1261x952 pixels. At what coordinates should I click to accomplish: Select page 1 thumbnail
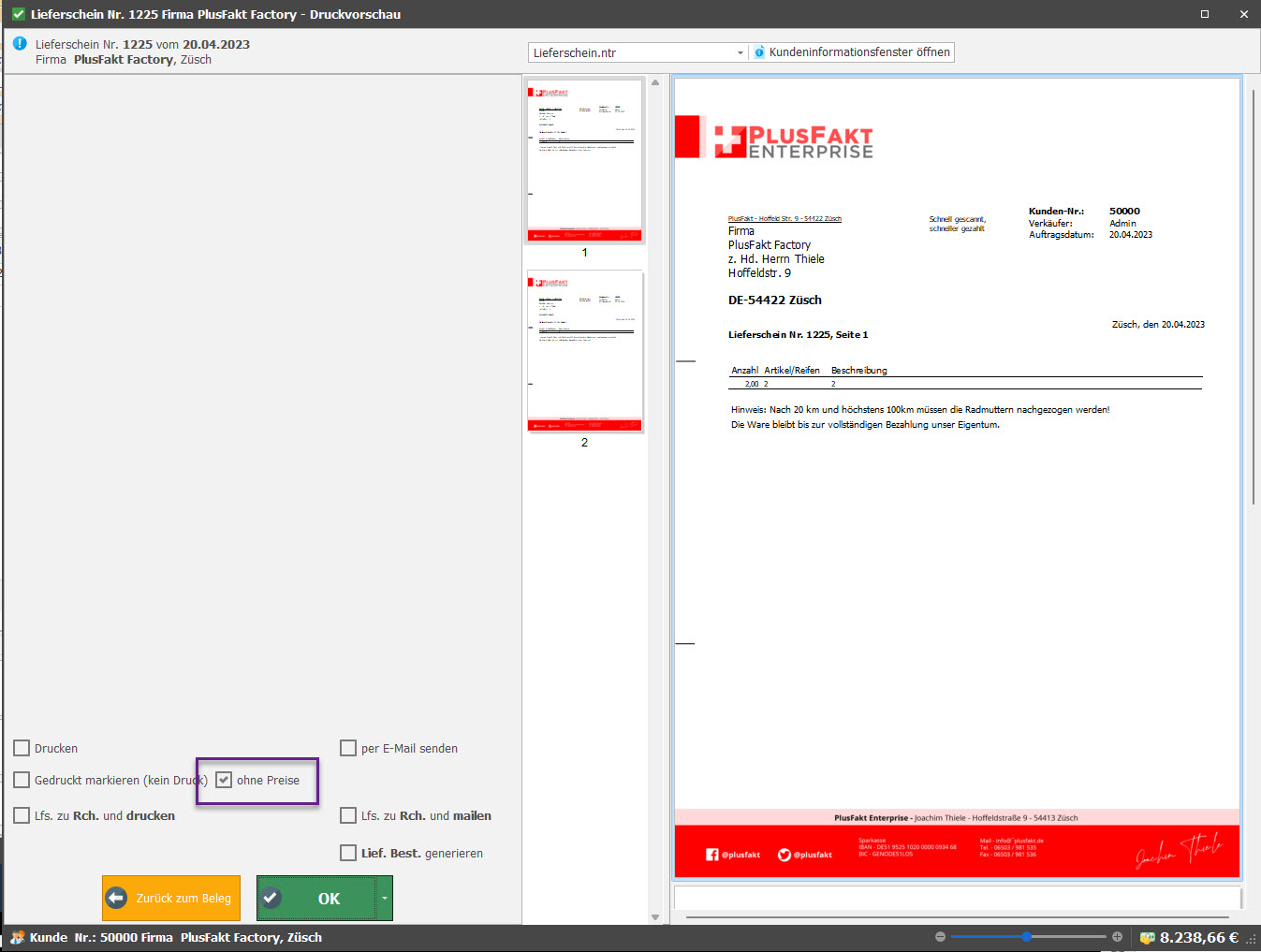coord(585,161)
